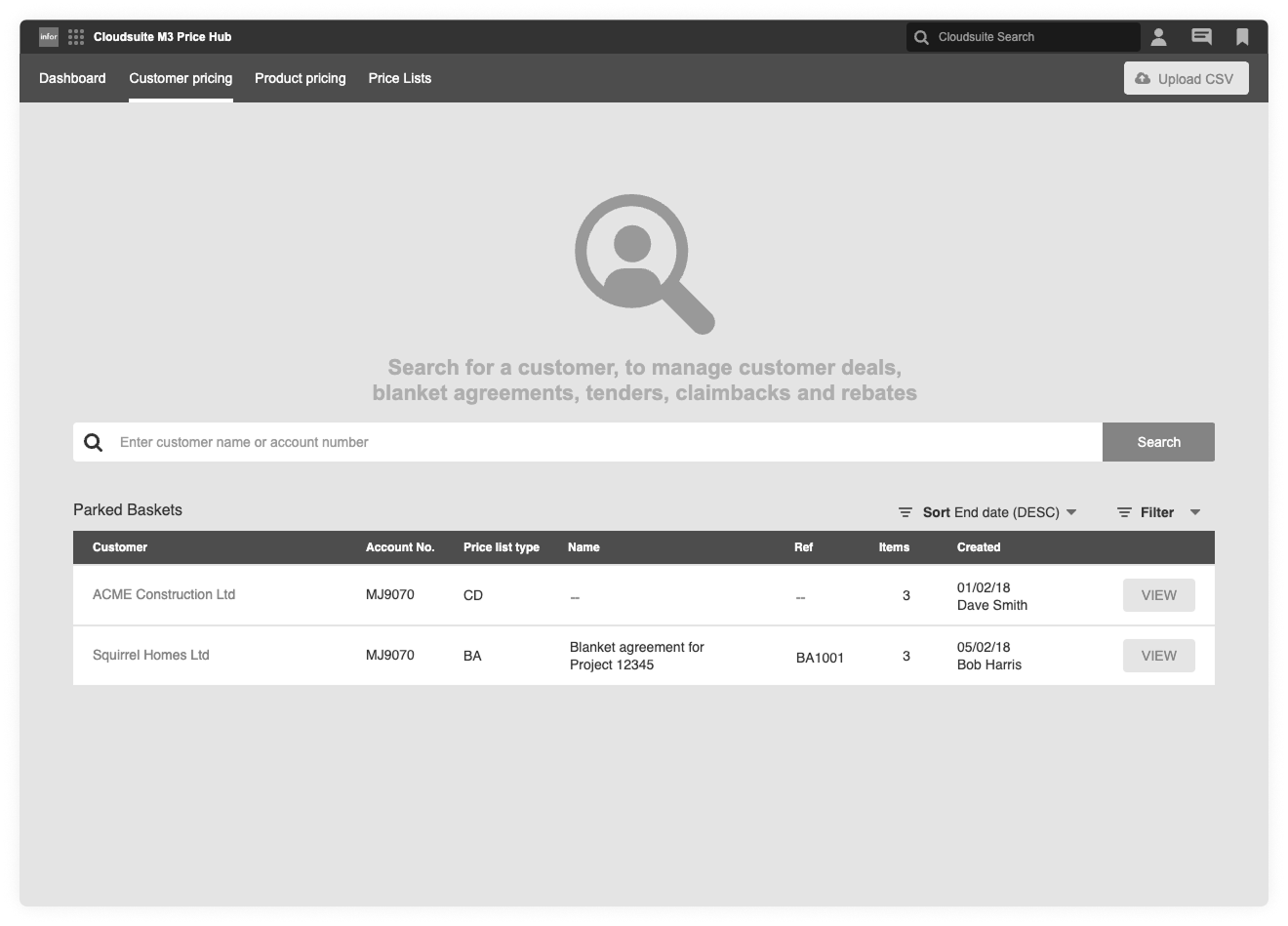Click the Sort End date (DESC) label

[x=991, y=512]
